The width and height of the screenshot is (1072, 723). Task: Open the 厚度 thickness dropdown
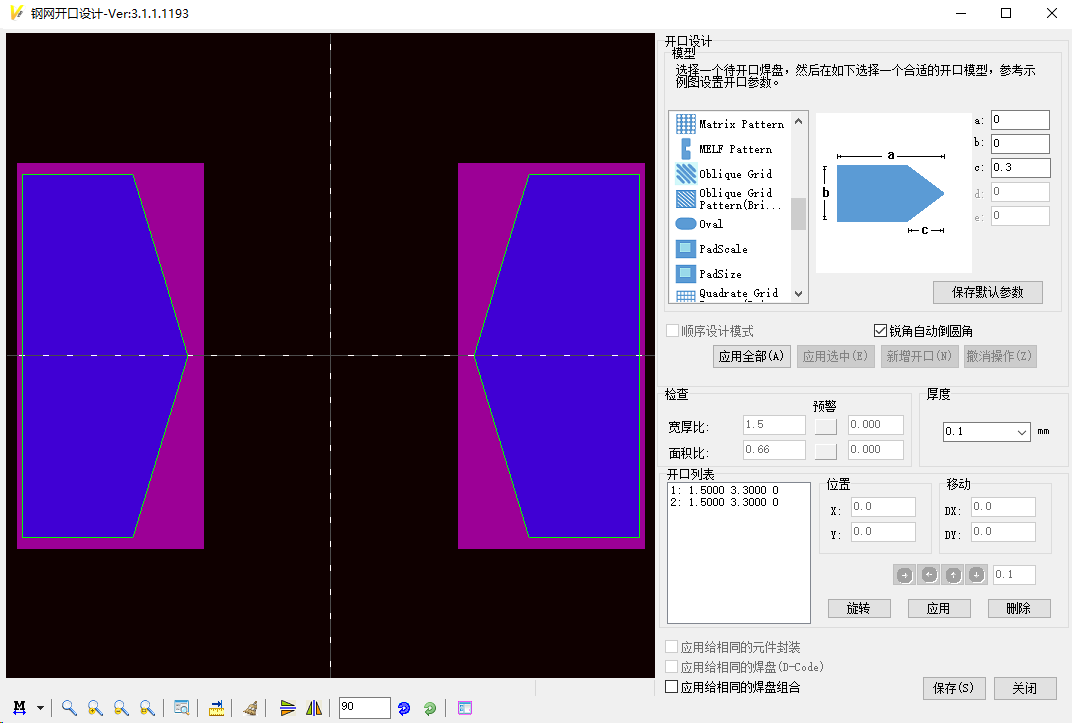pos(986,432)
